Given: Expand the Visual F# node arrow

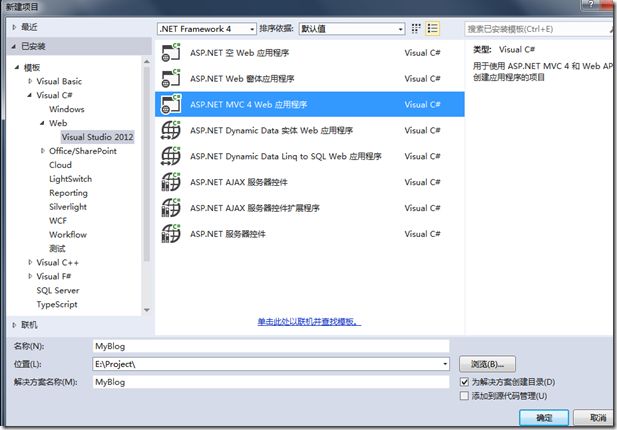Looking at the screenshot, I should 30,276.
